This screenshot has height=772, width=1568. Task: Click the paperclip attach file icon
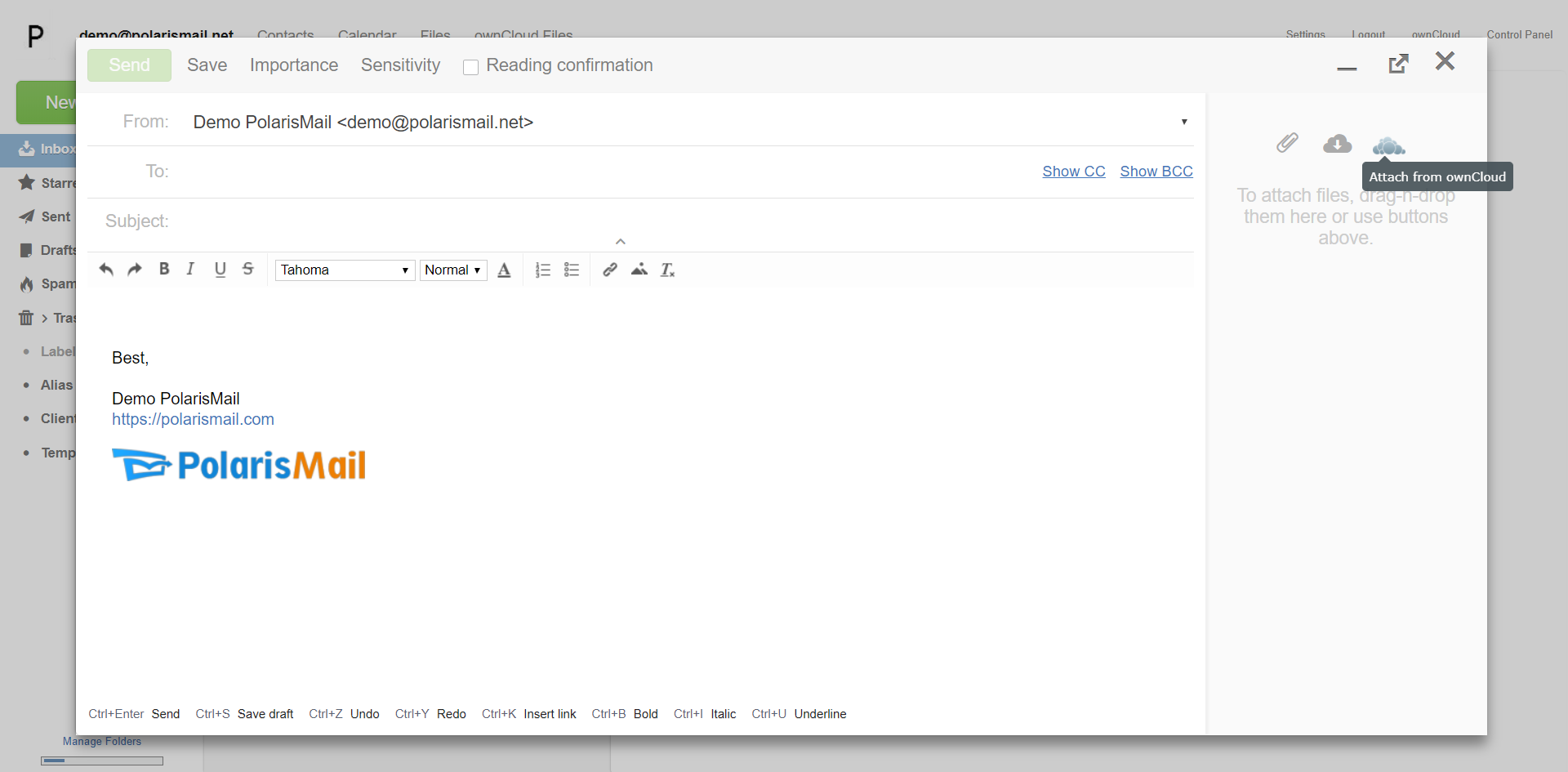[1287, 143]
